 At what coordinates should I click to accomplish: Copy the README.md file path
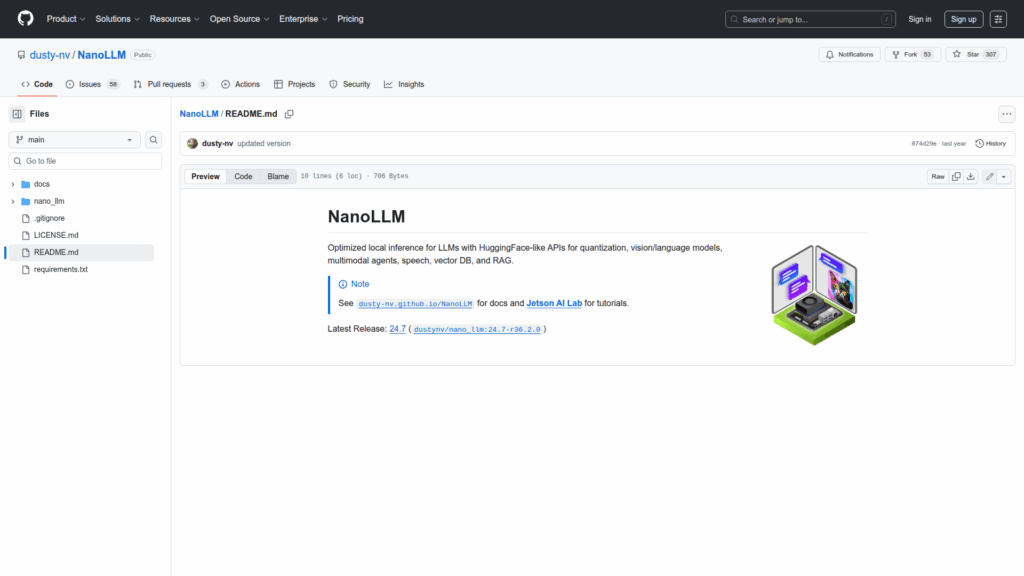289,114
